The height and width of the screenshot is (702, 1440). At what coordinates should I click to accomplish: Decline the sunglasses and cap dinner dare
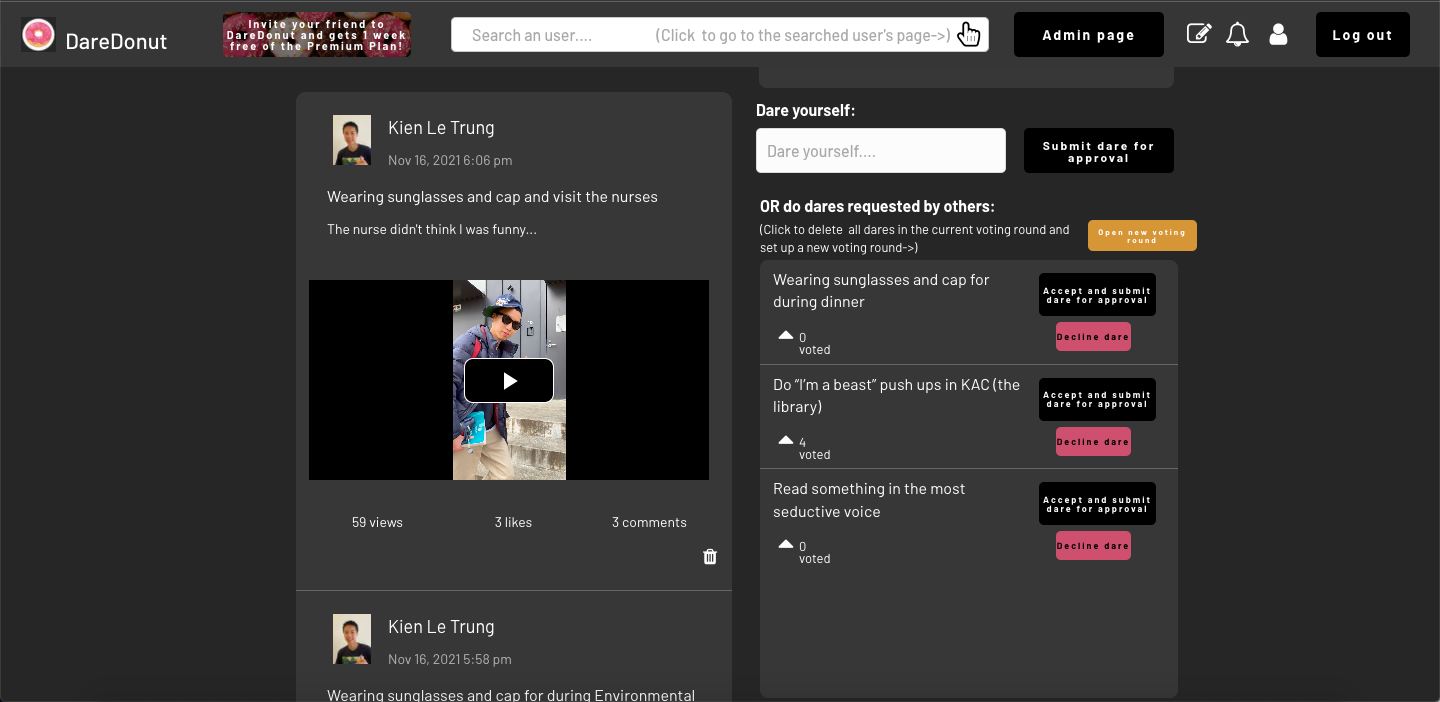pyautogui.click(x=1093, y=337)
